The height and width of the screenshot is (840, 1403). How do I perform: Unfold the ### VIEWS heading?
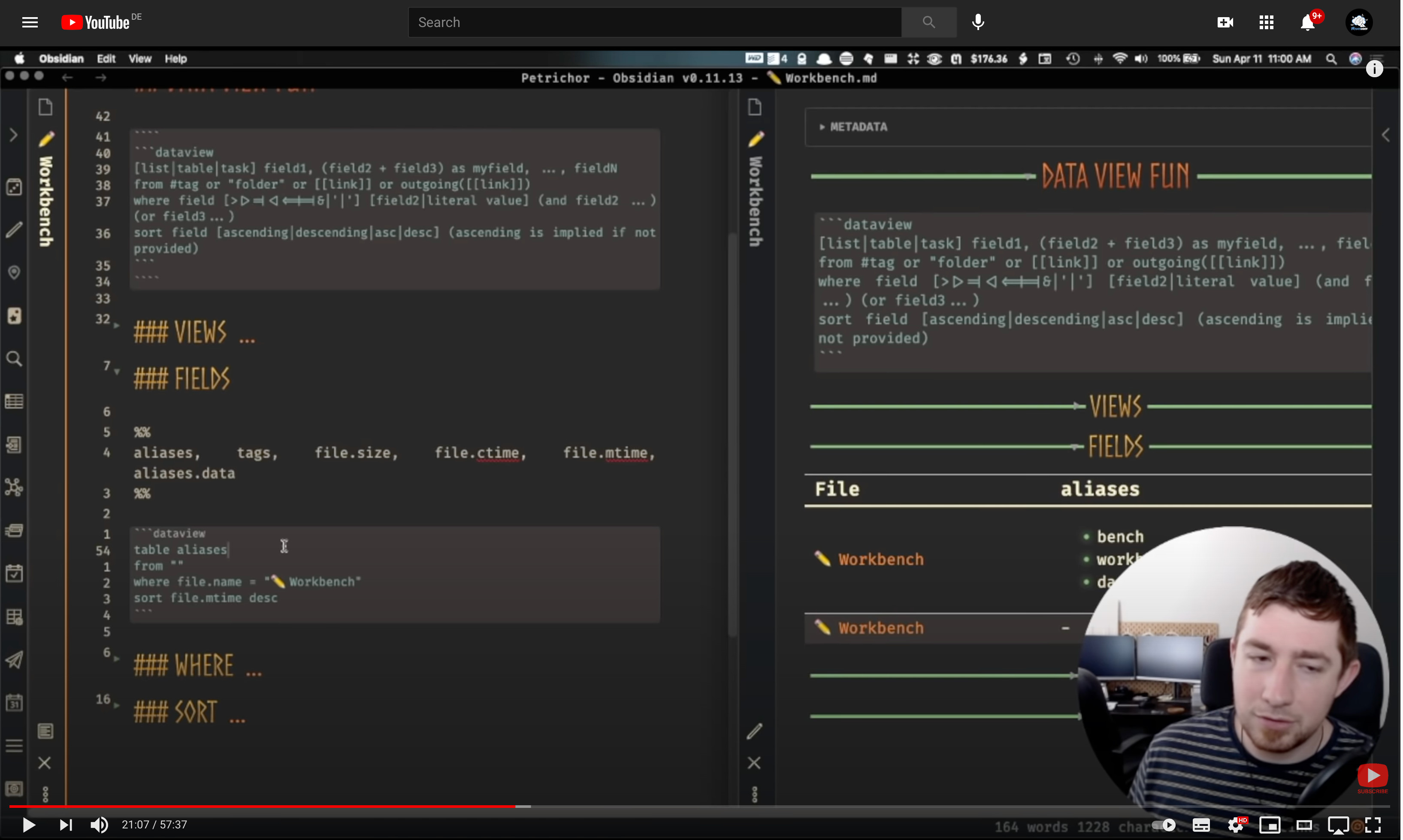pyautogui.click(x=117, y=326)
